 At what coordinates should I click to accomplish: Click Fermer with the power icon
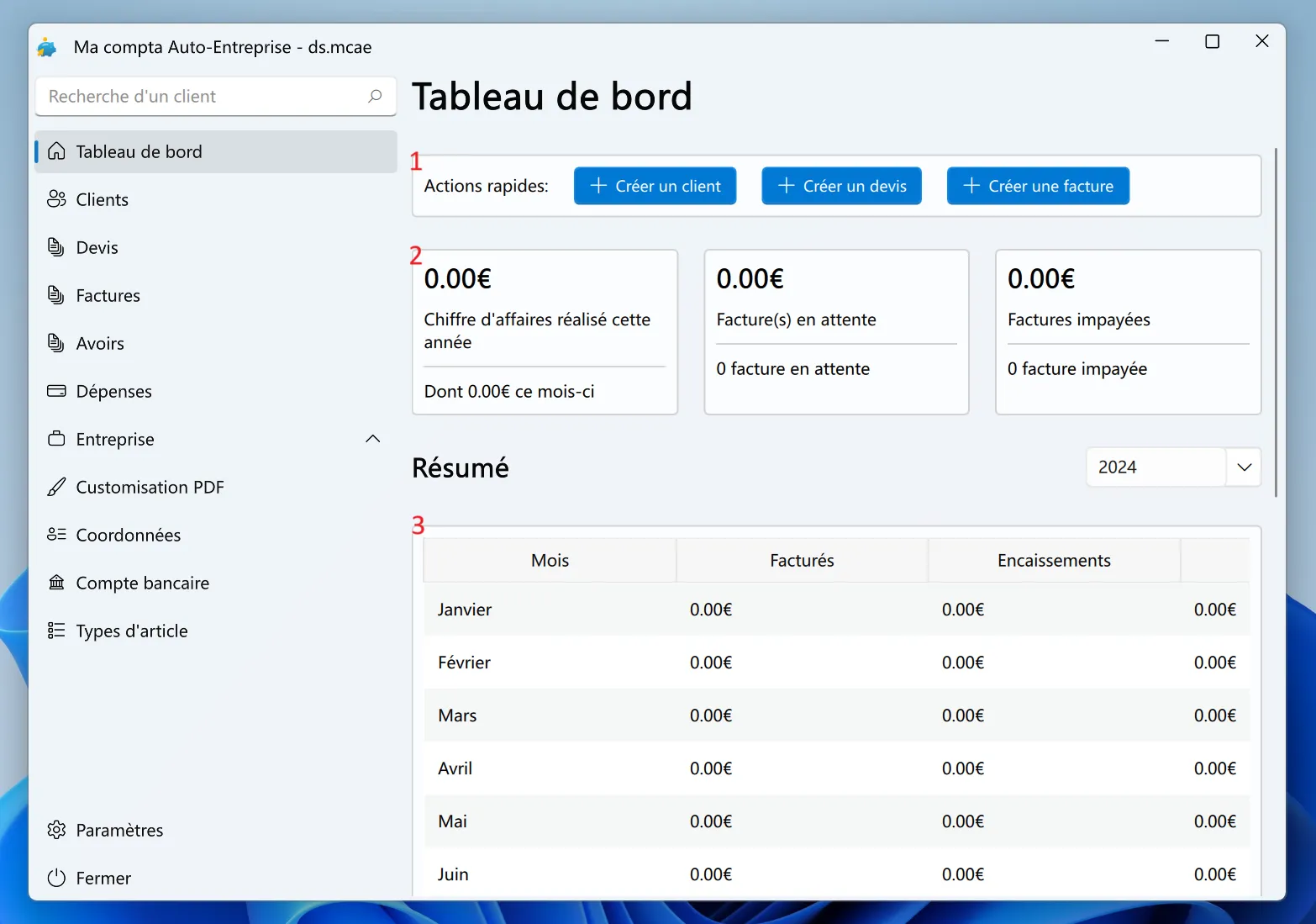click(x=56, y=878)
